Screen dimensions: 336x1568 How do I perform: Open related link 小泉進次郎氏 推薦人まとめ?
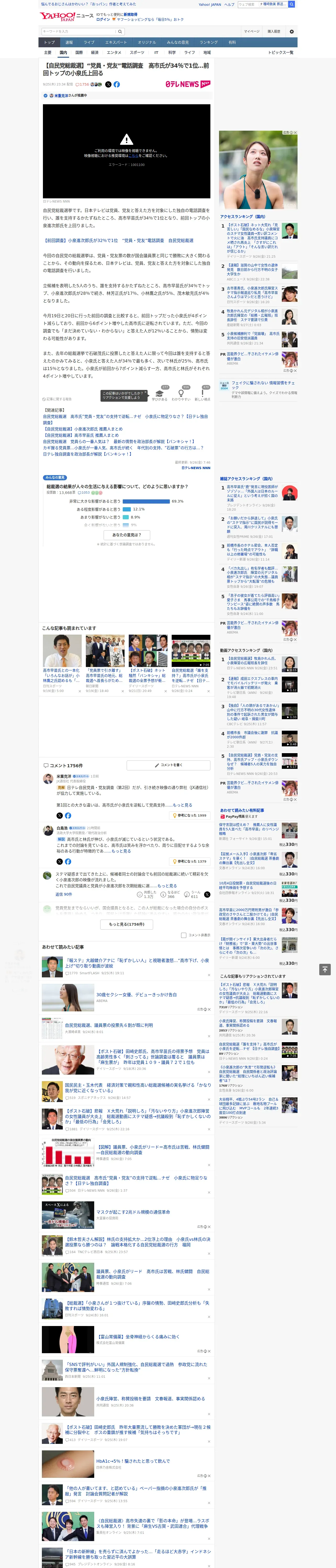[x=82, y=429]
